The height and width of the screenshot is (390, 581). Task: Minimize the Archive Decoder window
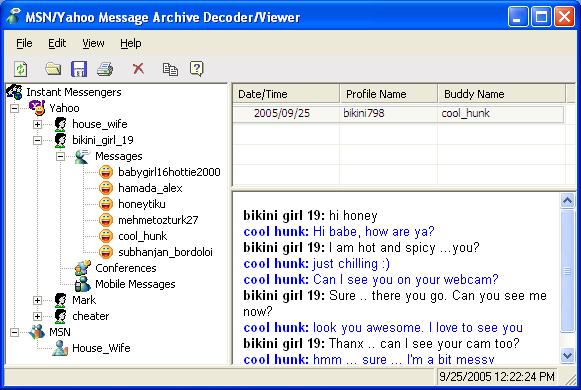(x=518, y=17)
